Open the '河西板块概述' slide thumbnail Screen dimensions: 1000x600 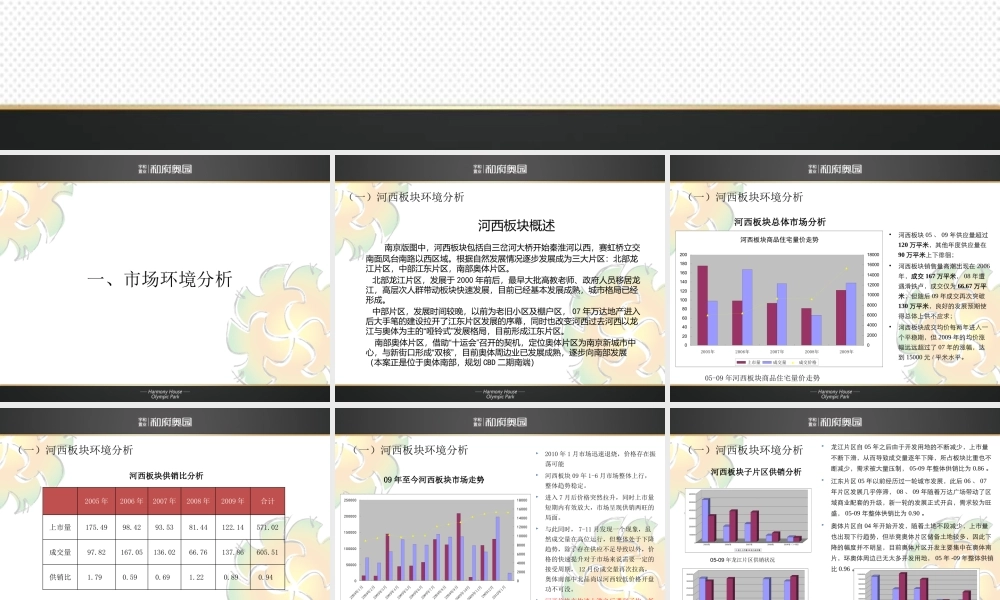tap(499, 279)
